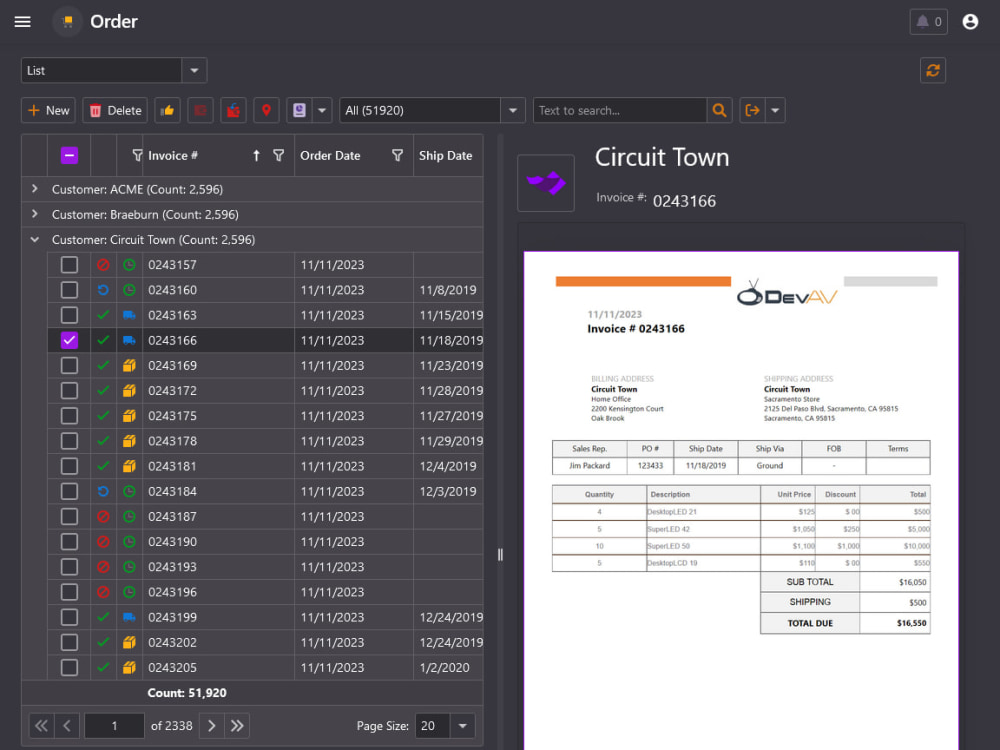Check the box for invoice 0243205

pyautogui.click(x=70, y=668)
